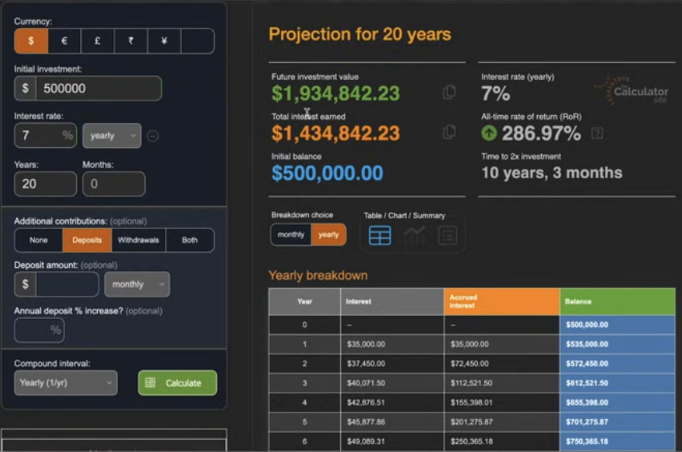Select the dollar currency button
The height and width of the screenshot is (452, 682).
tap(31, 41)
